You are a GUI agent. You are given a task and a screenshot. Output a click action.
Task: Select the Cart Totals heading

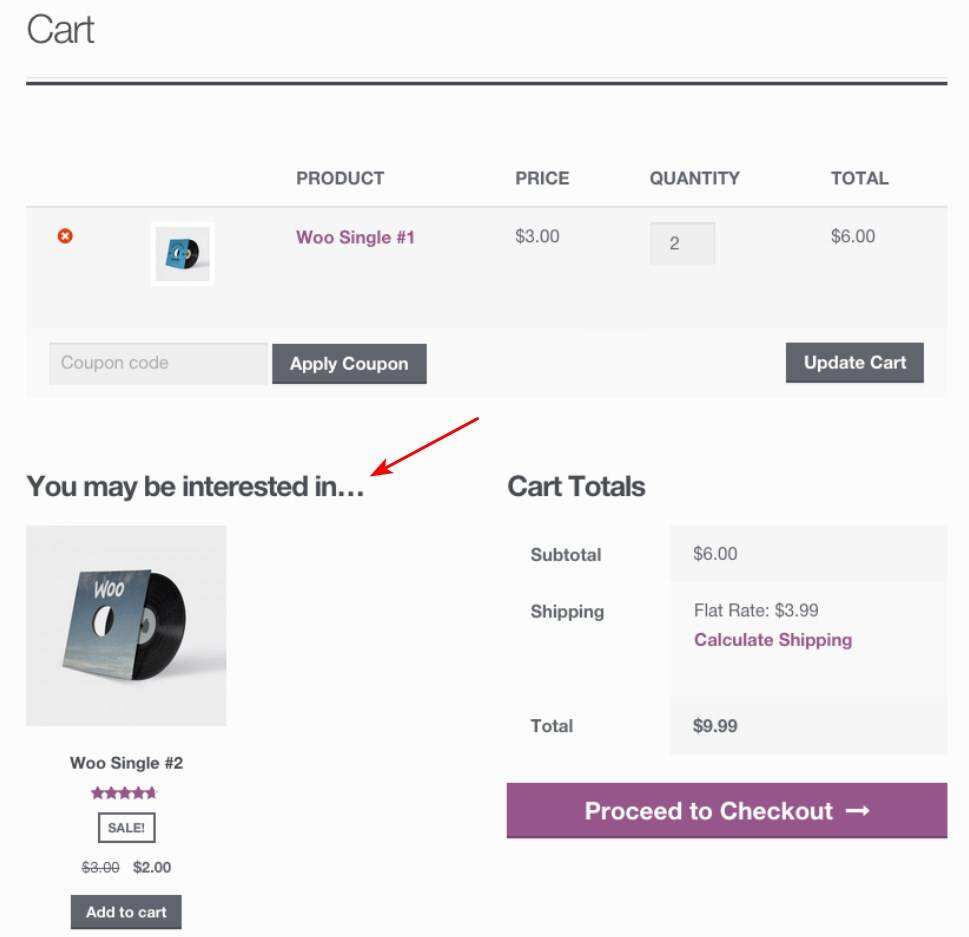[576, 487]
